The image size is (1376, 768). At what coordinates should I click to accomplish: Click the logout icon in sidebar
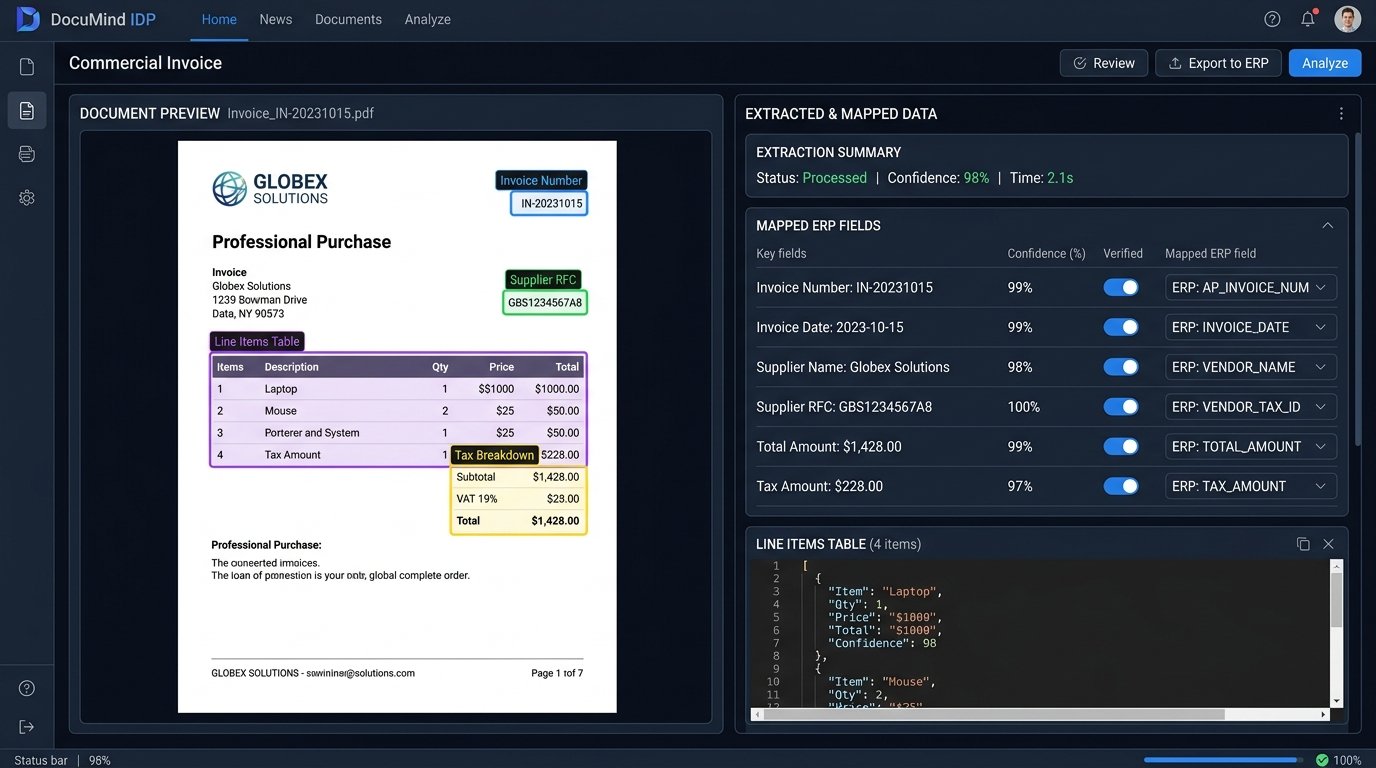pos(27,727)
